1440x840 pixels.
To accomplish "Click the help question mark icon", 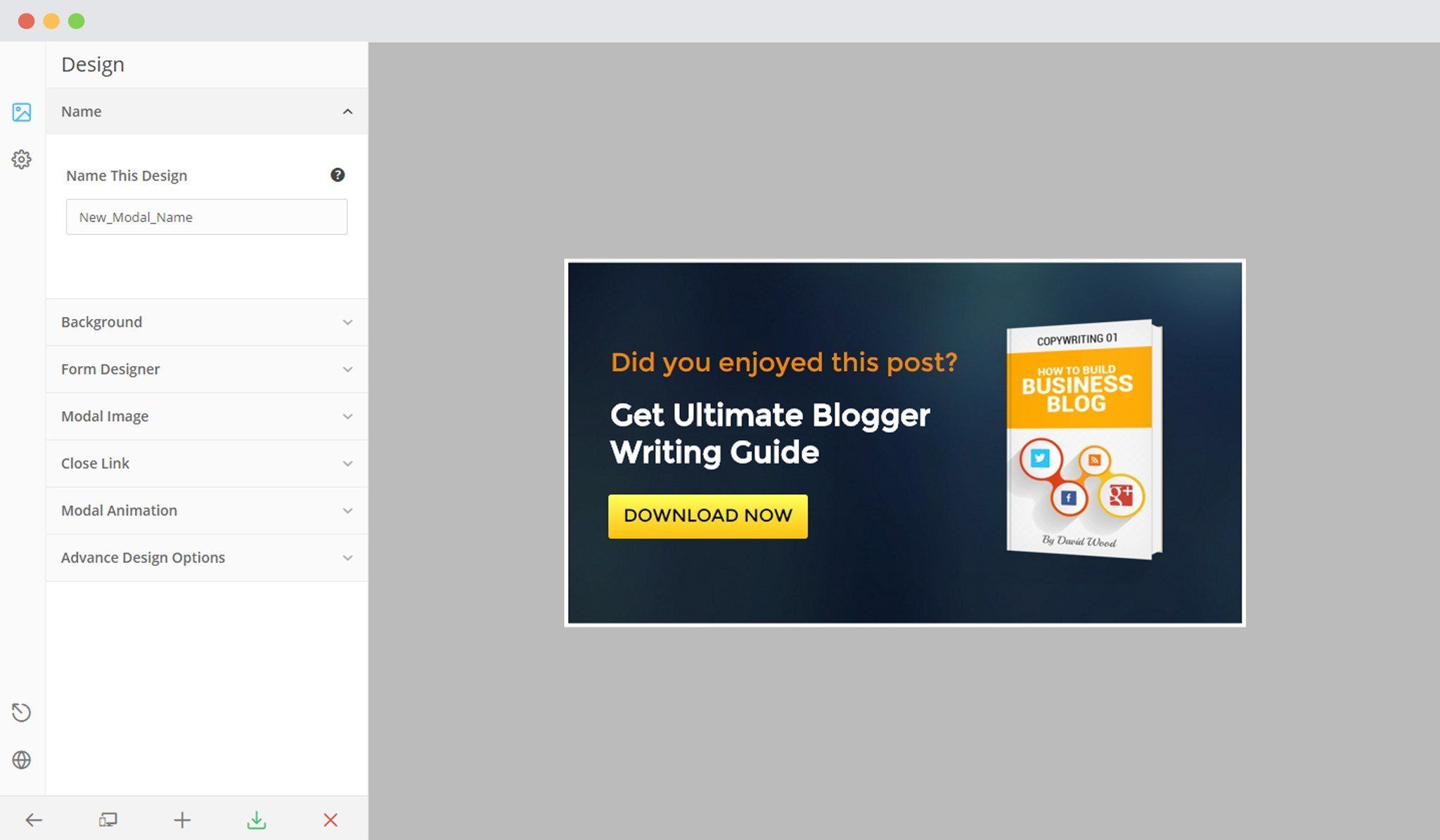I will click(x=337, y=175).
